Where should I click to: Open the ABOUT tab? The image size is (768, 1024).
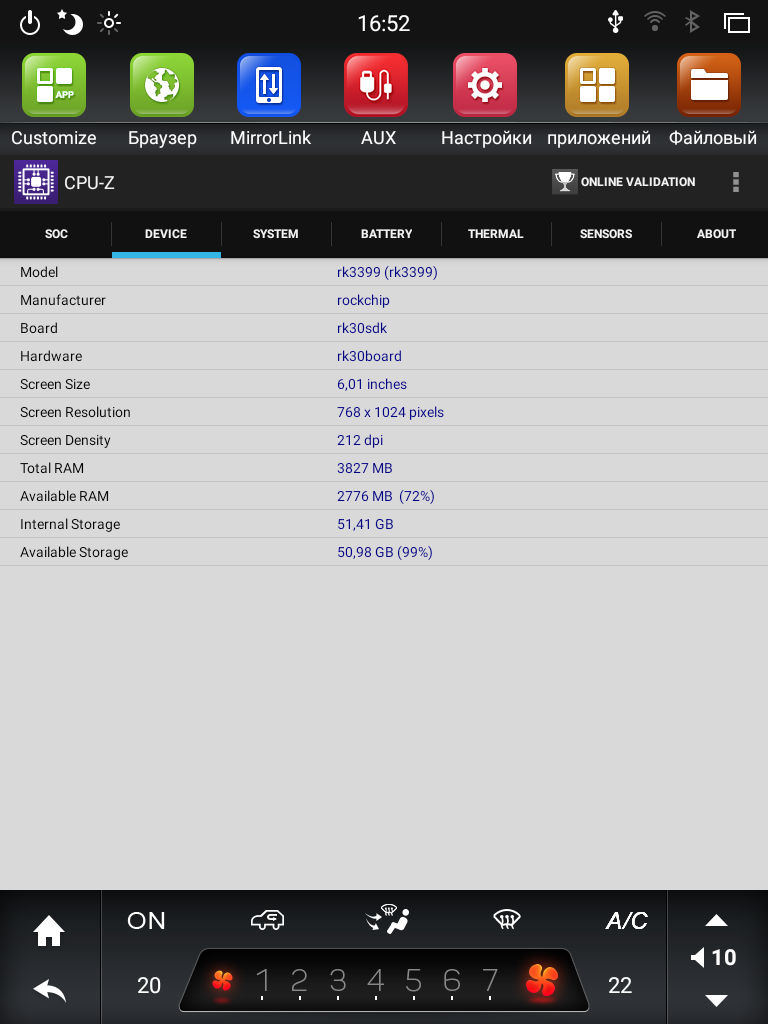(x=716, y=234)
